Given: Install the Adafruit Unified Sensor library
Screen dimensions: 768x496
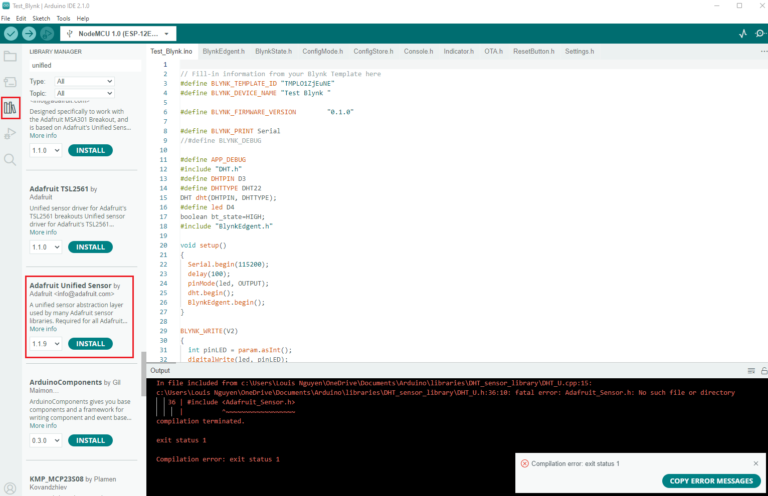Looking at the screenshot, I should click(x=90, y=344).
